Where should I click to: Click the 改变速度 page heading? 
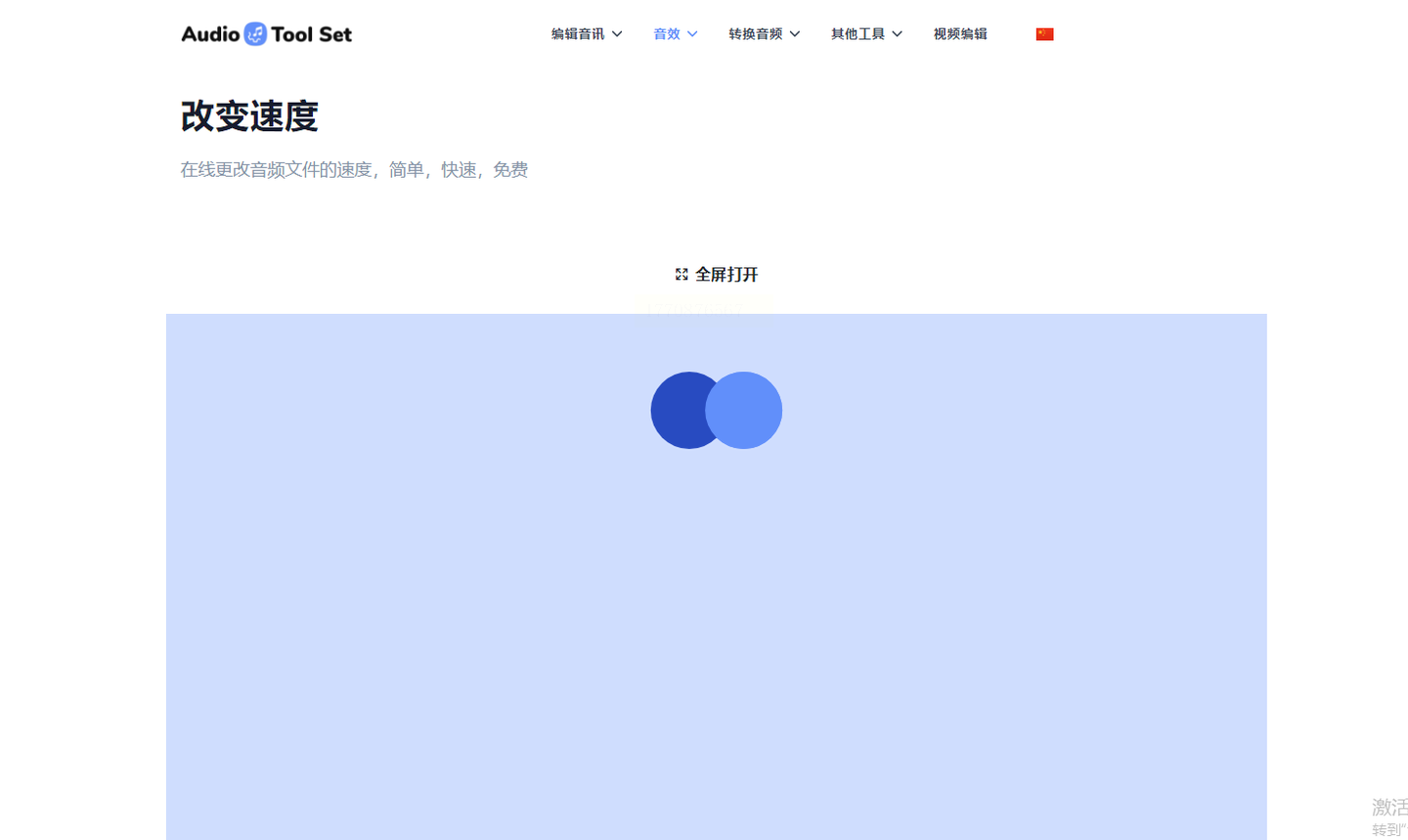pos(249,116)
